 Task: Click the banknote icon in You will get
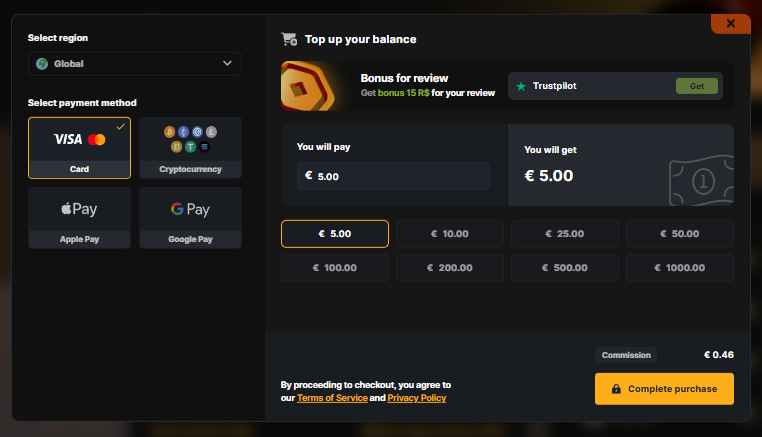[698, 178]
